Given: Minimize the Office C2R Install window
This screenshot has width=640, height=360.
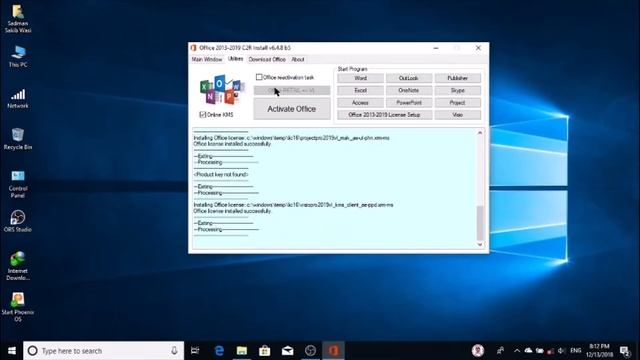Looking at the screenshot, I should 436,48.
